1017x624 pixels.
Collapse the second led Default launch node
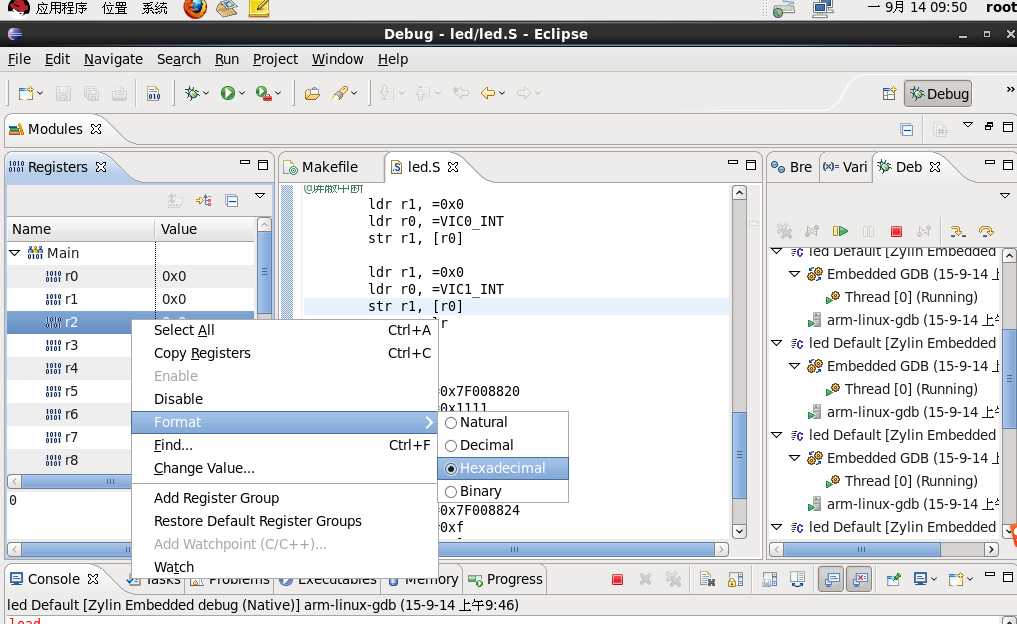click(x=776, y=343)
